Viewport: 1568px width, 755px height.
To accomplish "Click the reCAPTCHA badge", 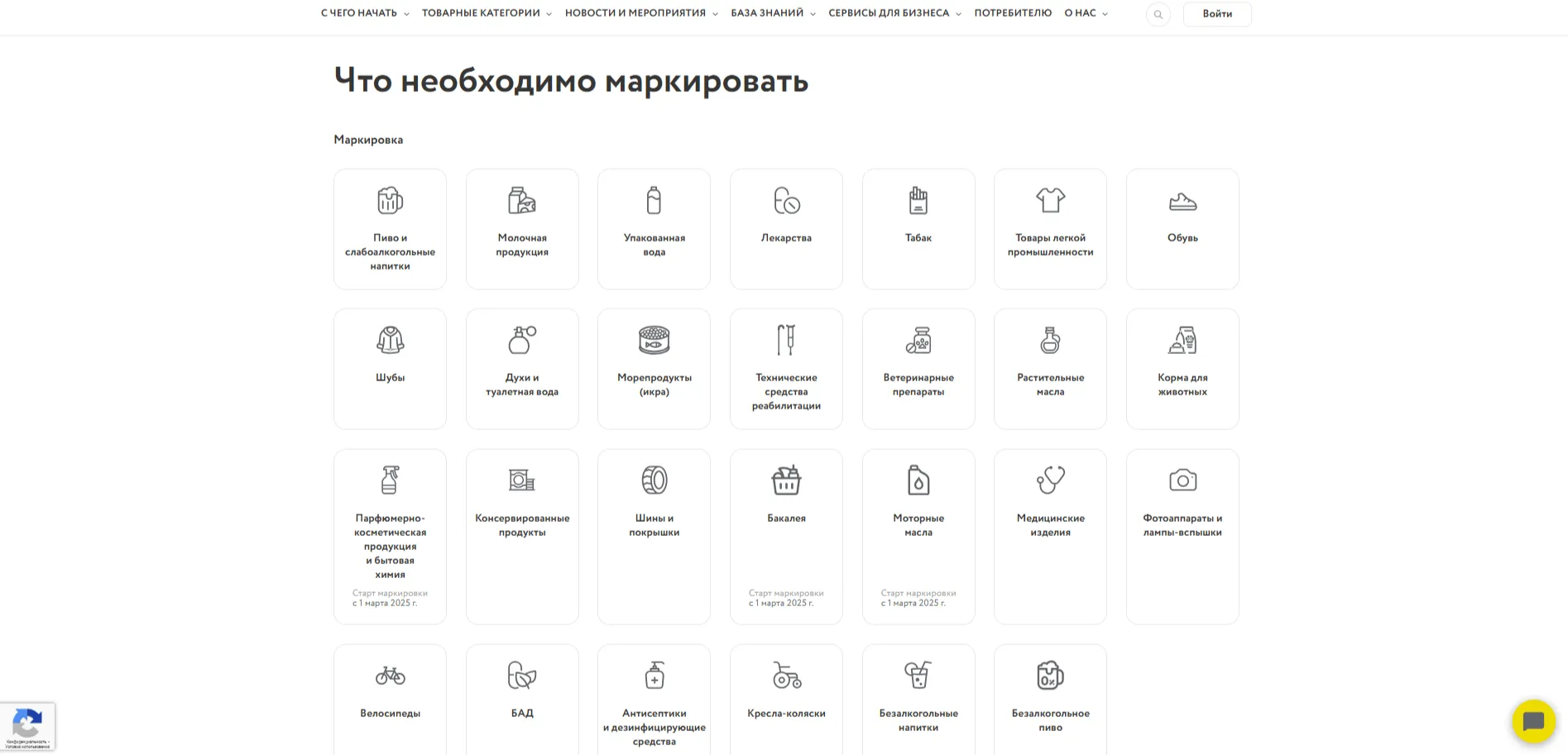I will 27,726.
